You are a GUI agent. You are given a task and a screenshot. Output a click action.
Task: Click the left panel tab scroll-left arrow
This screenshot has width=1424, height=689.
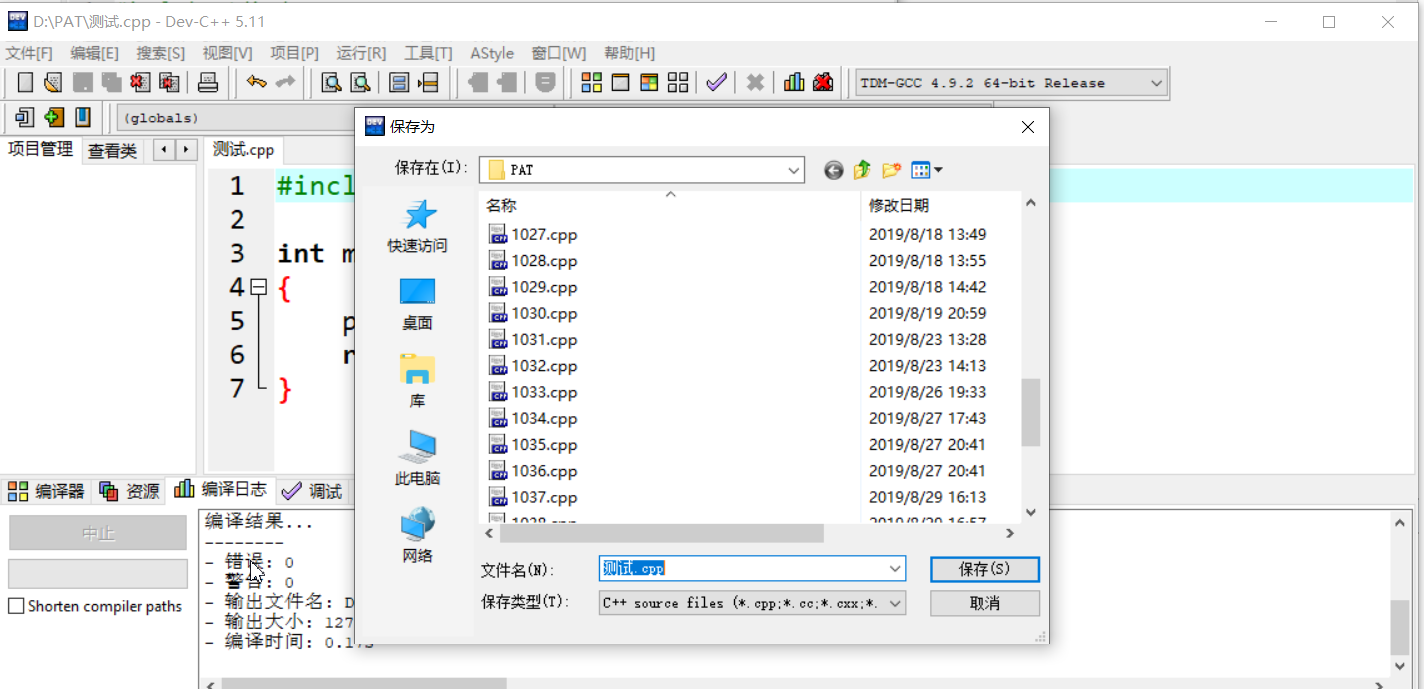coord(163,150)
